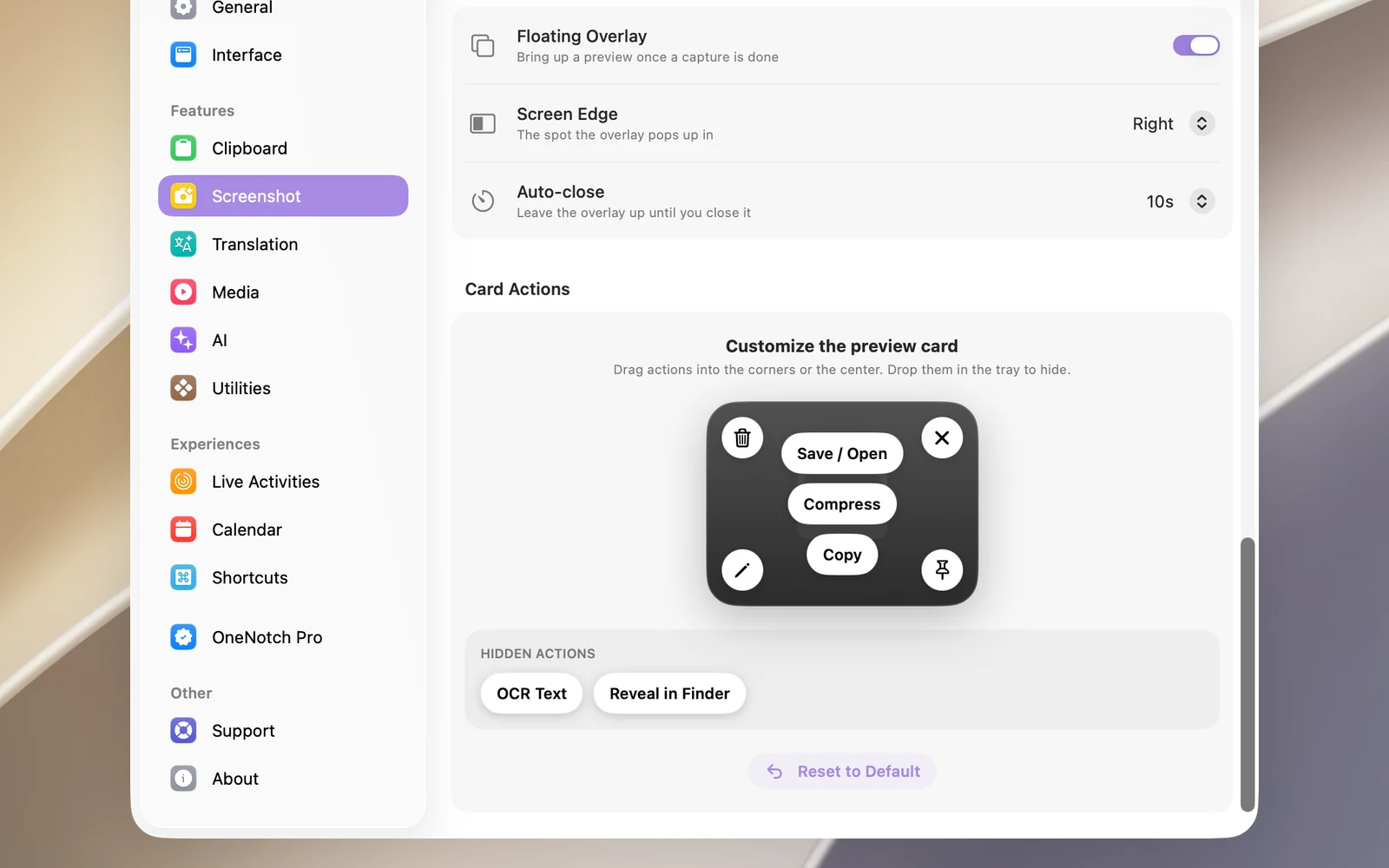Click Reset to Default button

(x=842, y=772)
